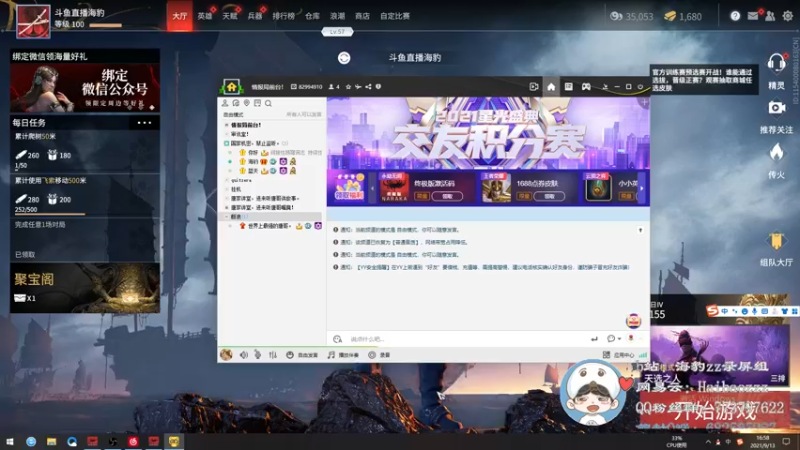This screenshot has width=800, height=450.
Task: Click the 精灵 headset icon
Action: pos(776,64)
